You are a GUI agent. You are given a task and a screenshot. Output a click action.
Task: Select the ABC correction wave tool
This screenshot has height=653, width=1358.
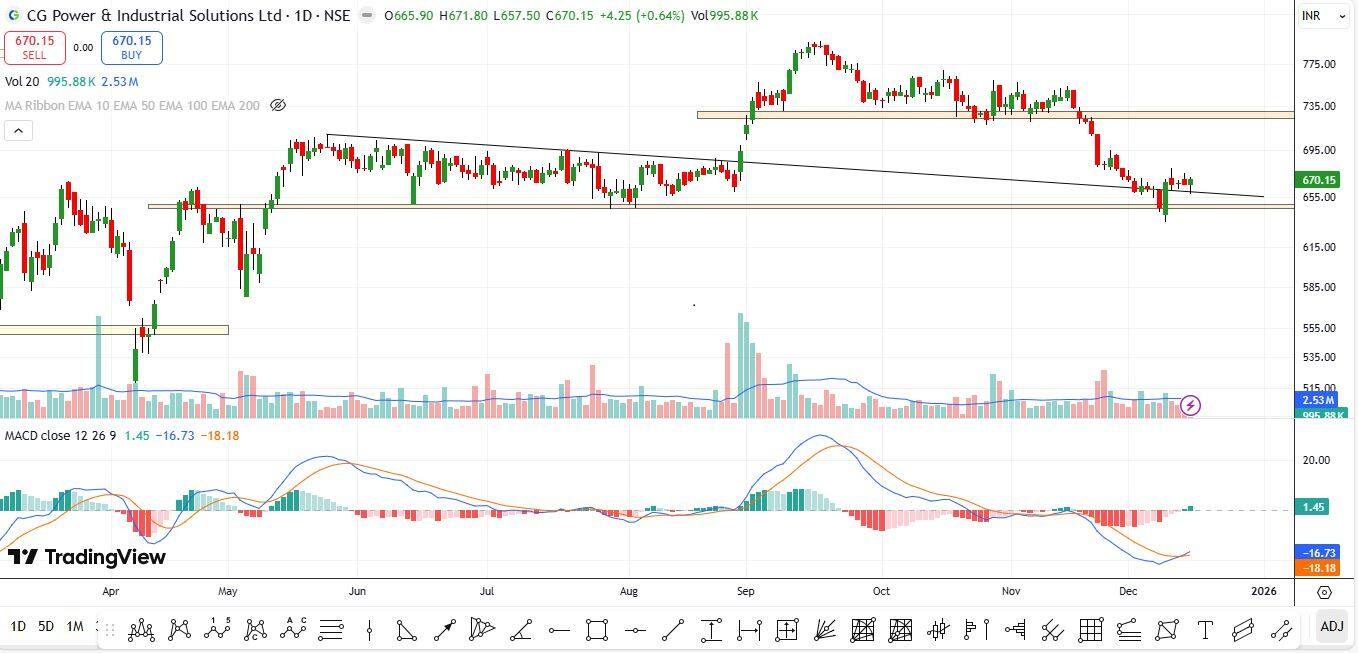(293, 630)
